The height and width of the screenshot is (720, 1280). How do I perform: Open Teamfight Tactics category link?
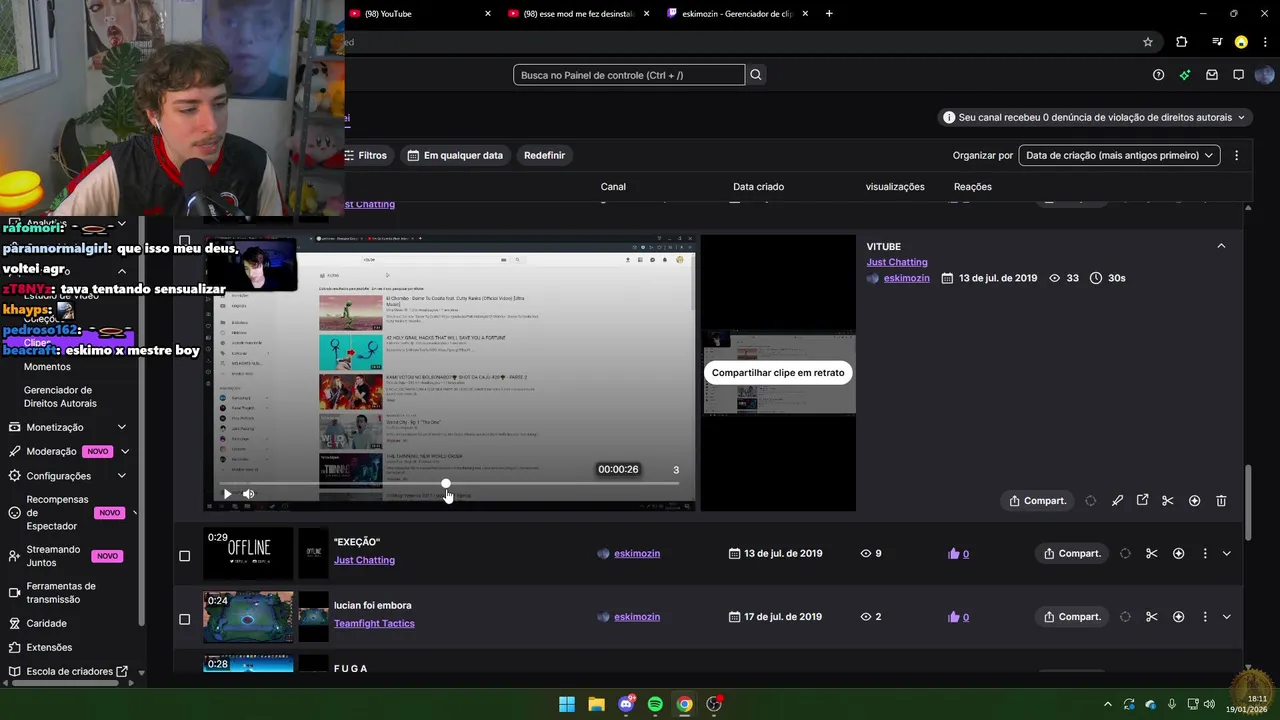click(374, 624)
